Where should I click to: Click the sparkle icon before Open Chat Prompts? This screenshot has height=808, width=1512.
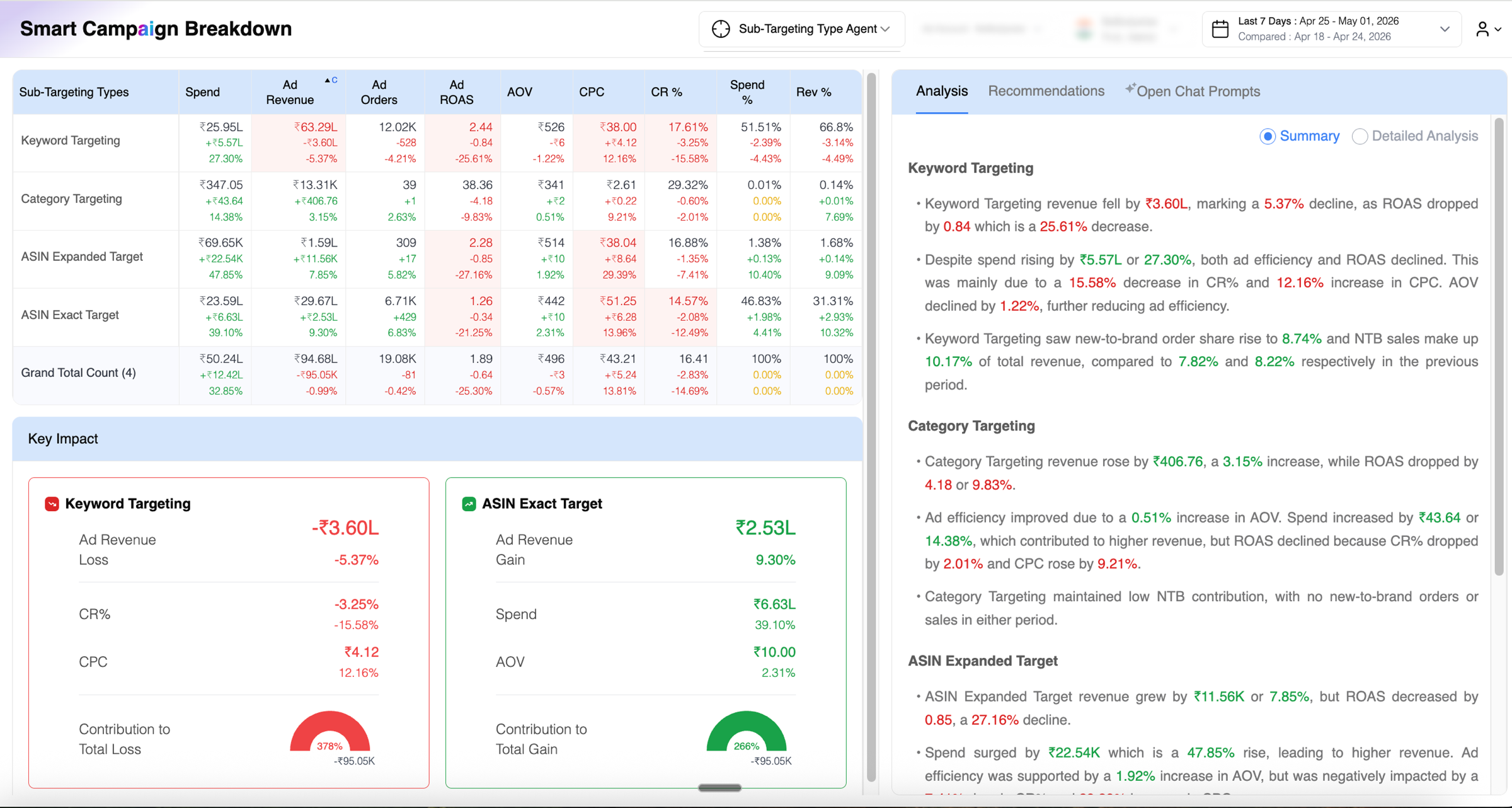1130,88
